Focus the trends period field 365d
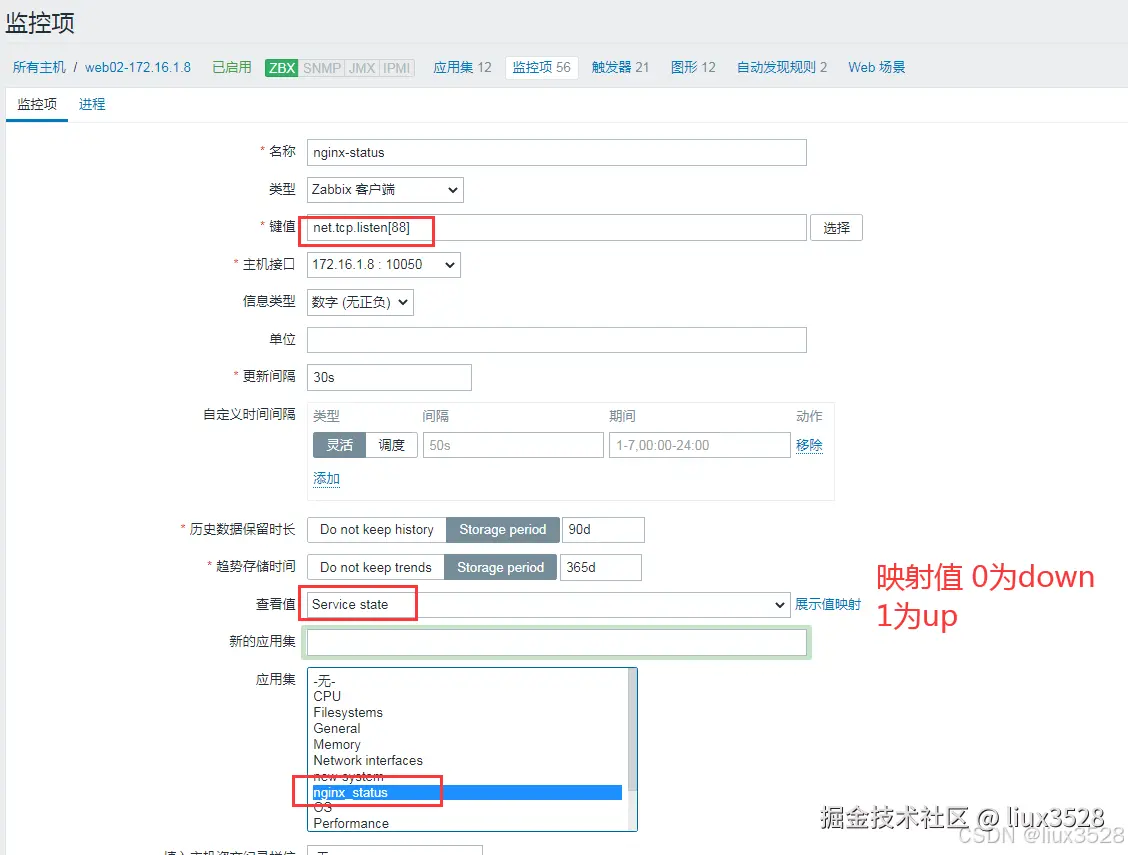 click(x=600, y=567)
